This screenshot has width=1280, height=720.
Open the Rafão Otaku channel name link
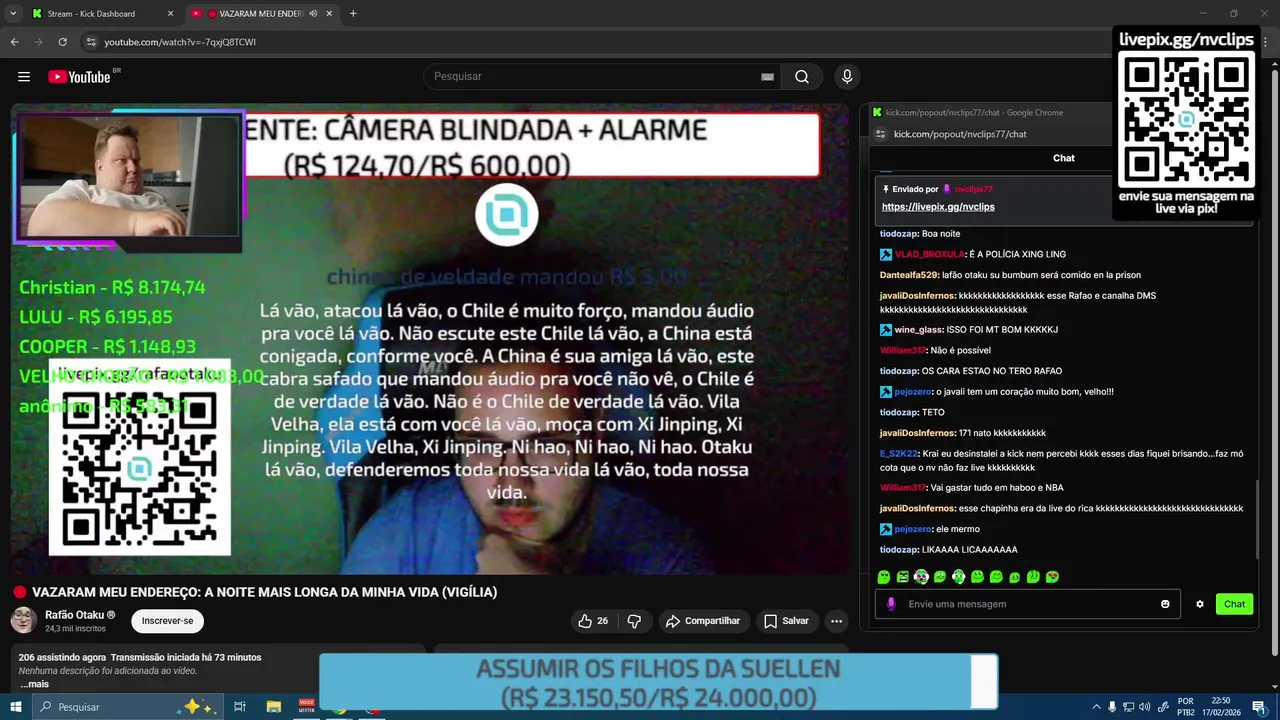click(80, 615)
